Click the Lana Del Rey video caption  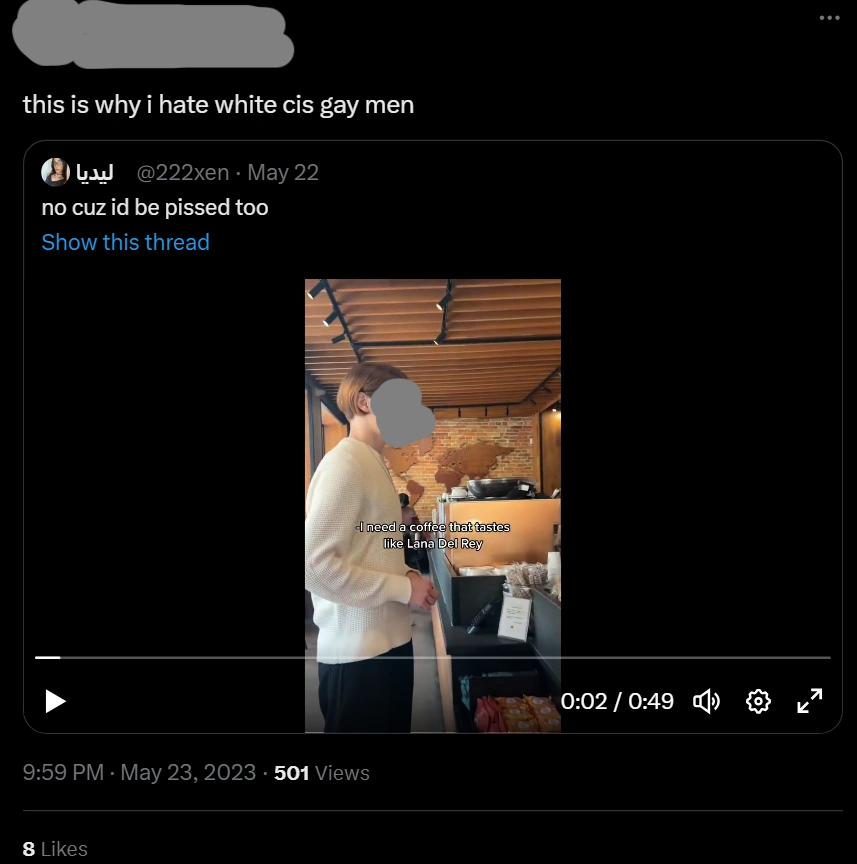click(x=433, y=535)
